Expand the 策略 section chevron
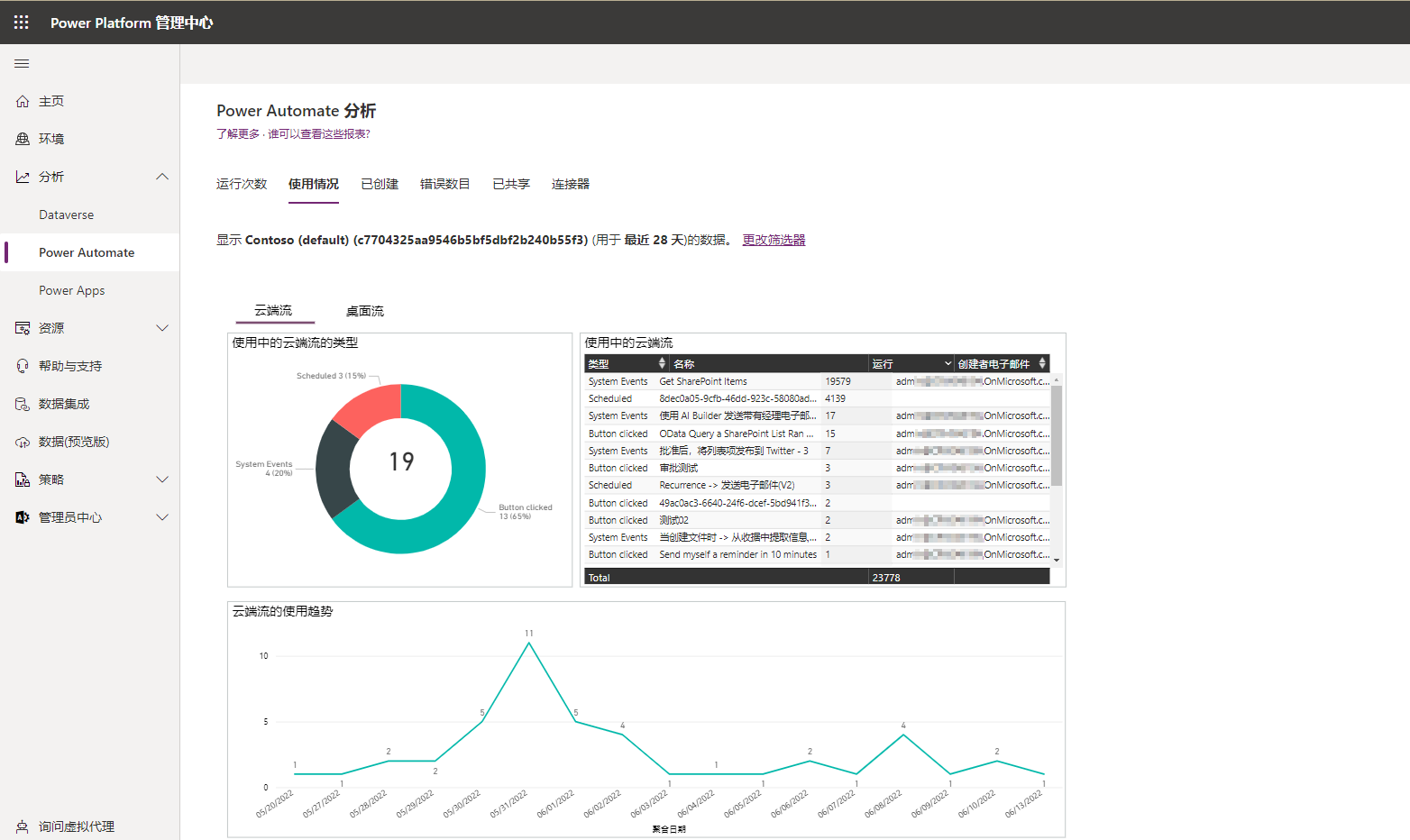Image resolution: width=1410 pixels, height=840 pixels. pos(162,479)
